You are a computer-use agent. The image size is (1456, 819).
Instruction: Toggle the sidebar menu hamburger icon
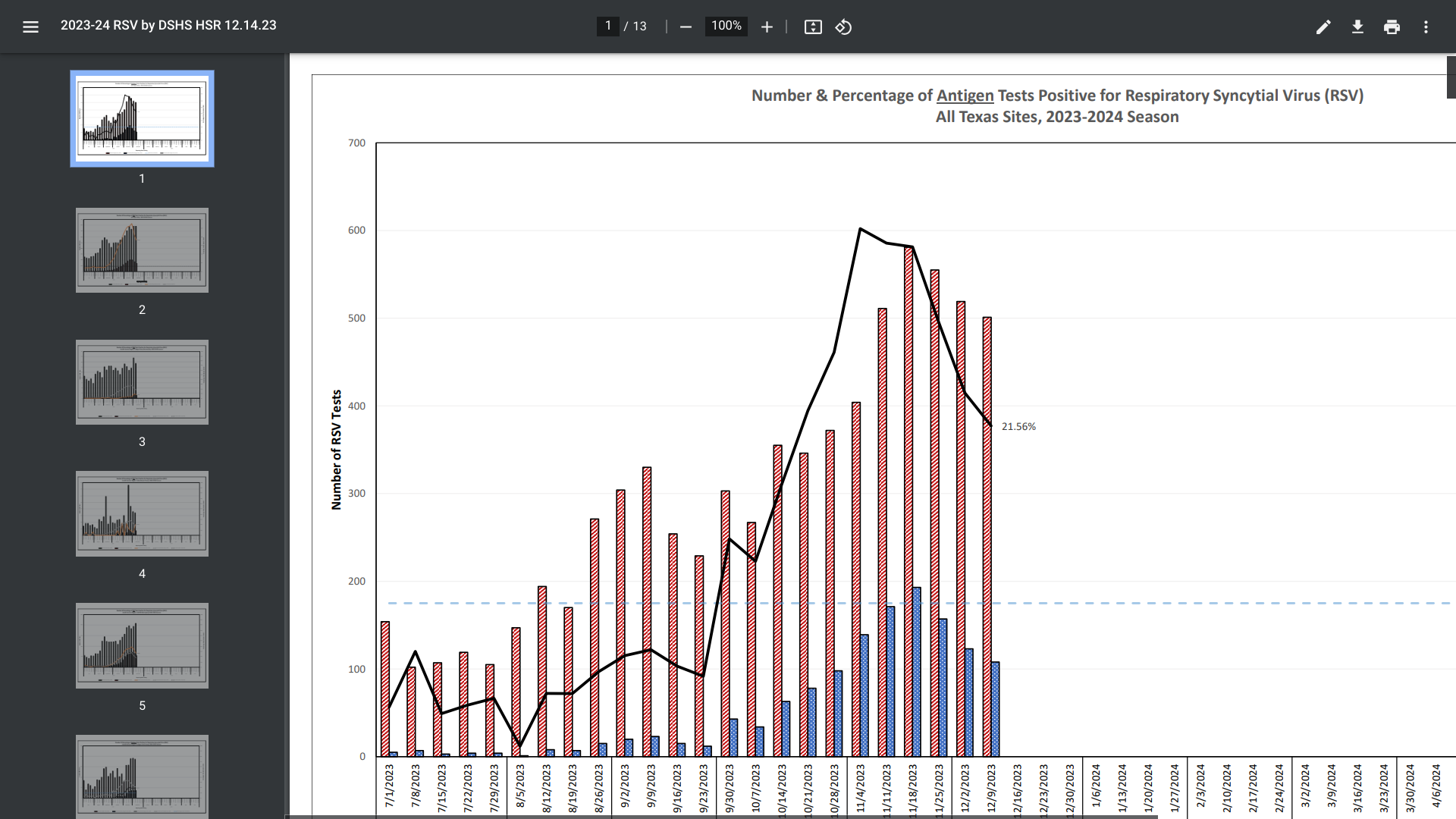click(x=30, y=27)
